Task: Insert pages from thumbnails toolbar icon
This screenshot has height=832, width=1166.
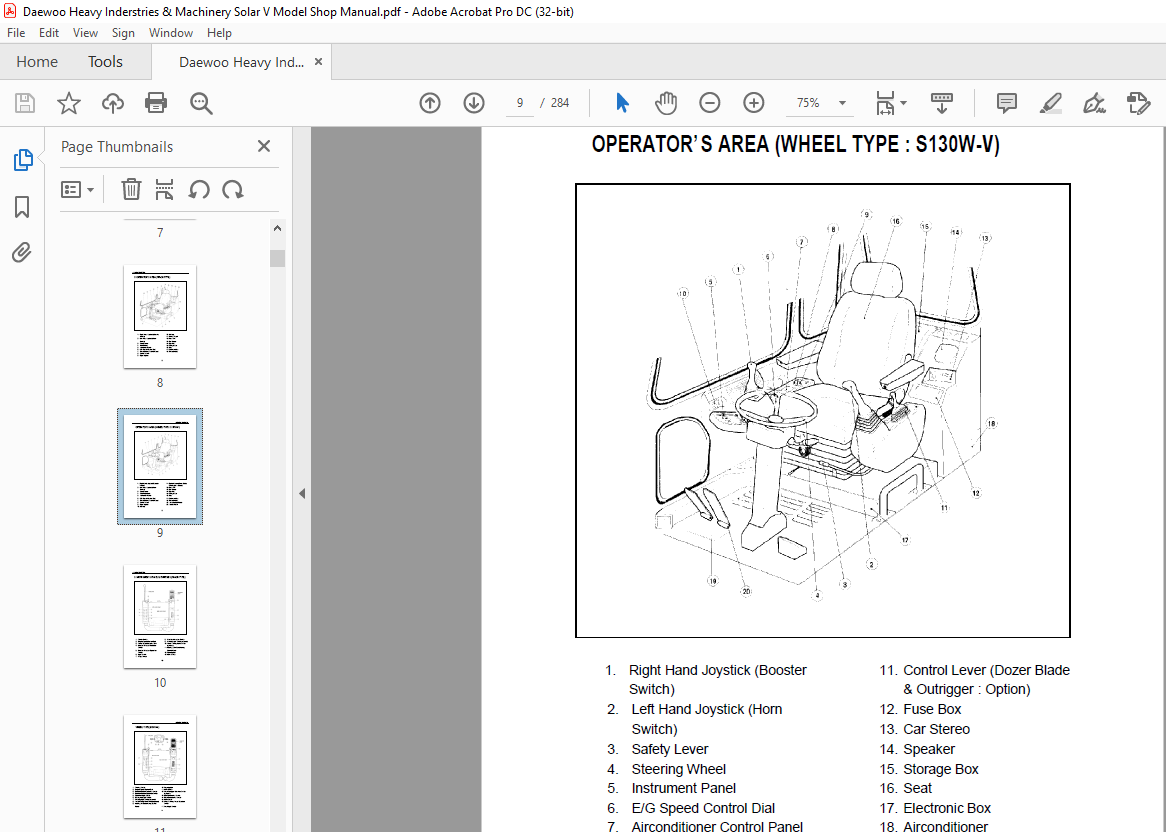Action: pyautogui.click(x=164, y=189)
